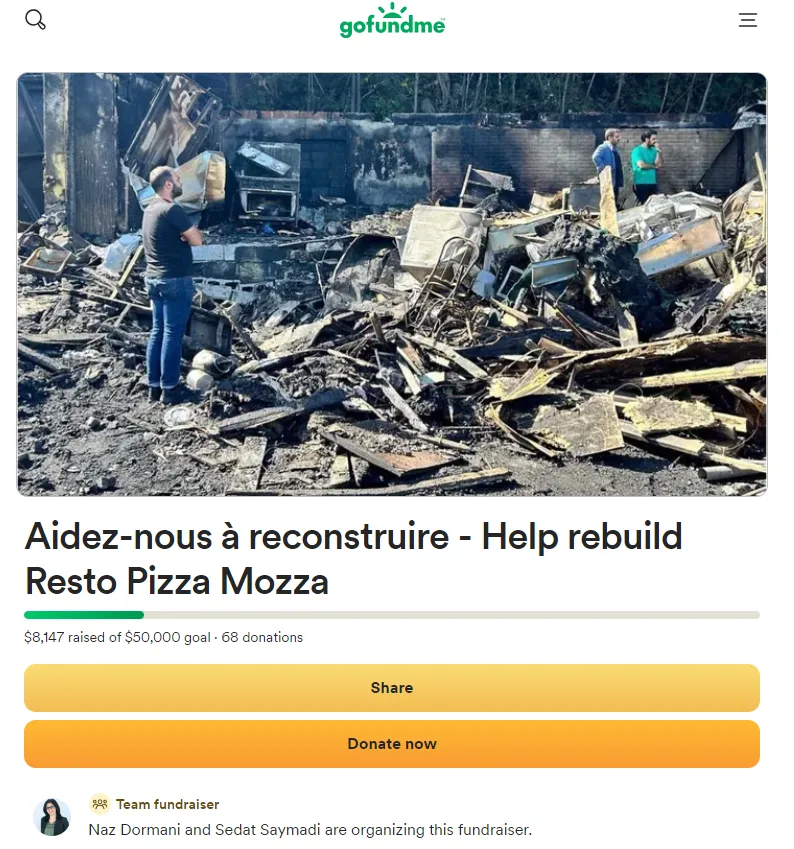
Task: Open the burned restaurant campaign photo
Action: pyautogui.click(x=392, y=284)
